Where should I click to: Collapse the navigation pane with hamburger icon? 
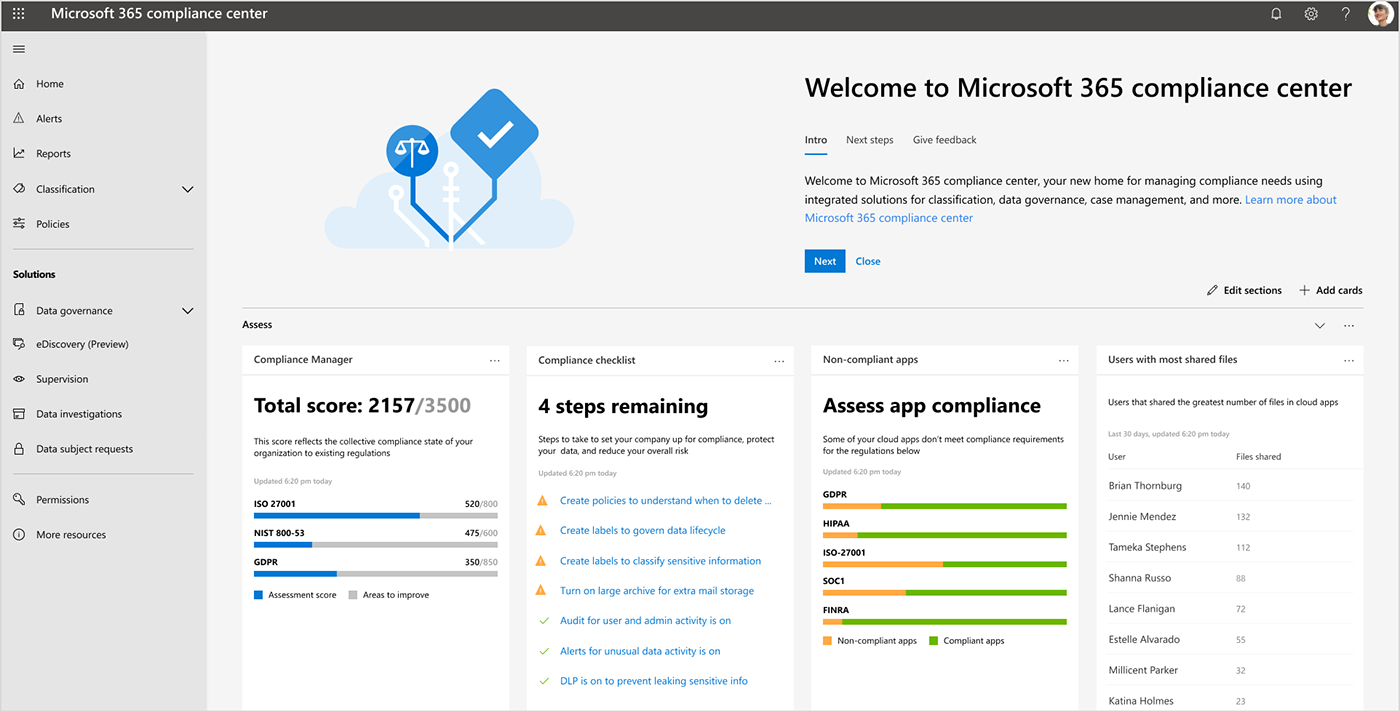click(x=18, y=48)
